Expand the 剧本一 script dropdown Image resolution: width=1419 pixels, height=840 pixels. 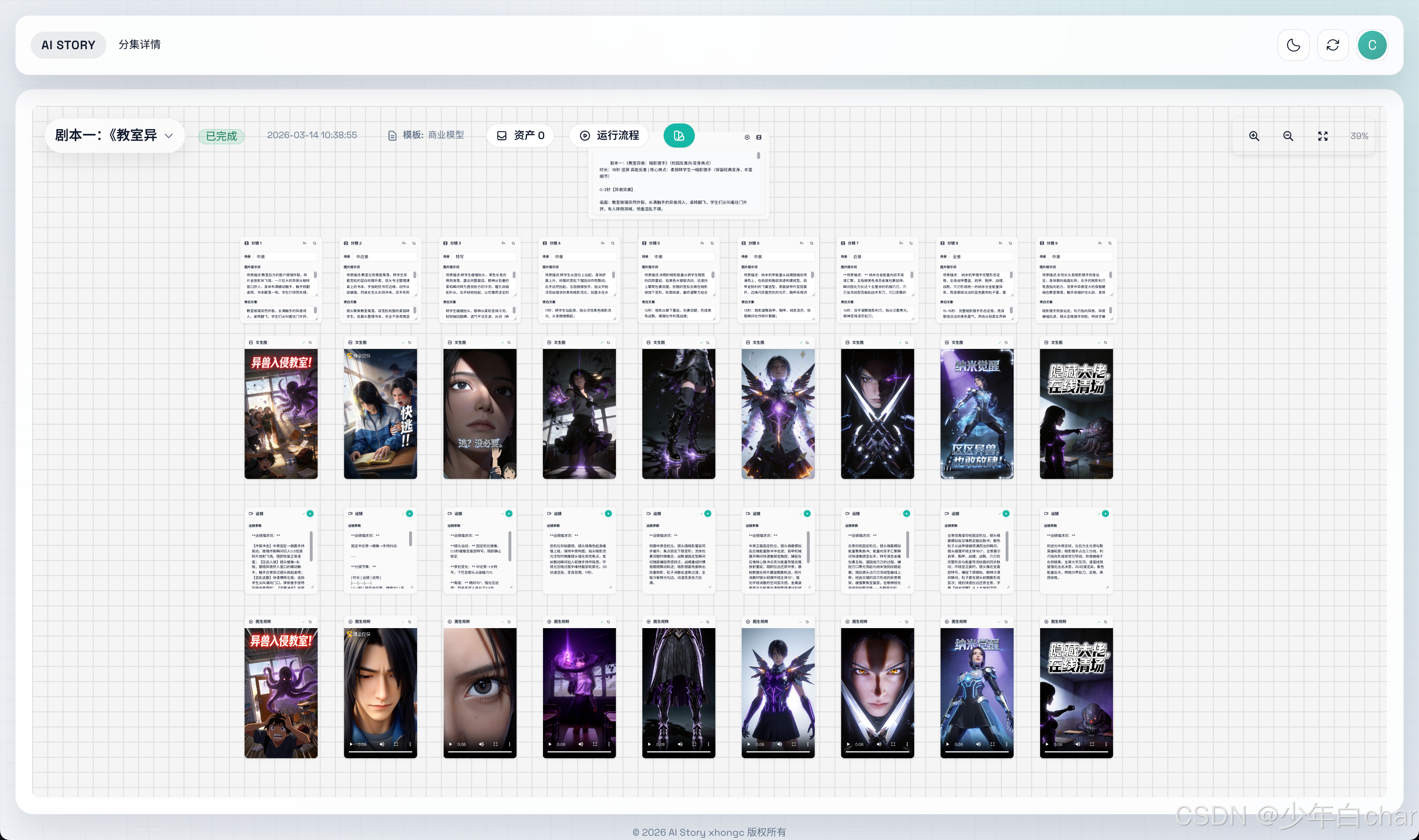click(115, 136)
